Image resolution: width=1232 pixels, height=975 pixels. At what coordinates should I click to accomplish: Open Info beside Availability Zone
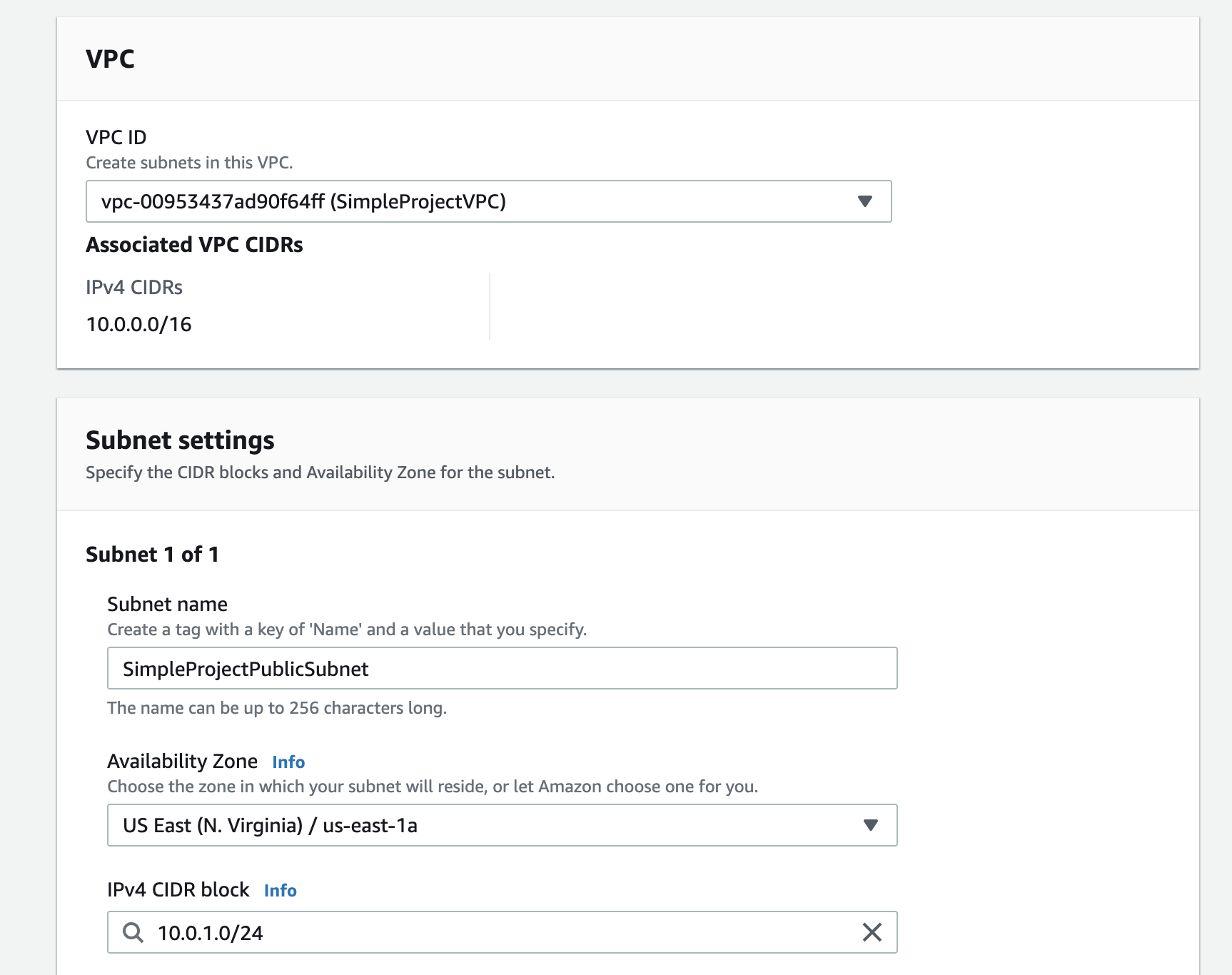288,762
